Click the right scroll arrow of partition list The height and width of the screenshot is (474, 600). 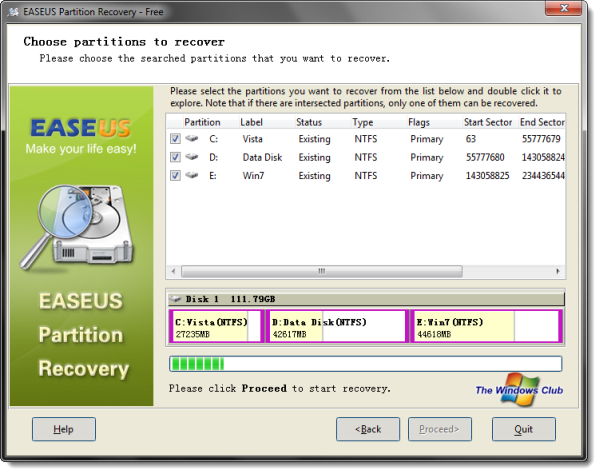[x=558, y=271]
